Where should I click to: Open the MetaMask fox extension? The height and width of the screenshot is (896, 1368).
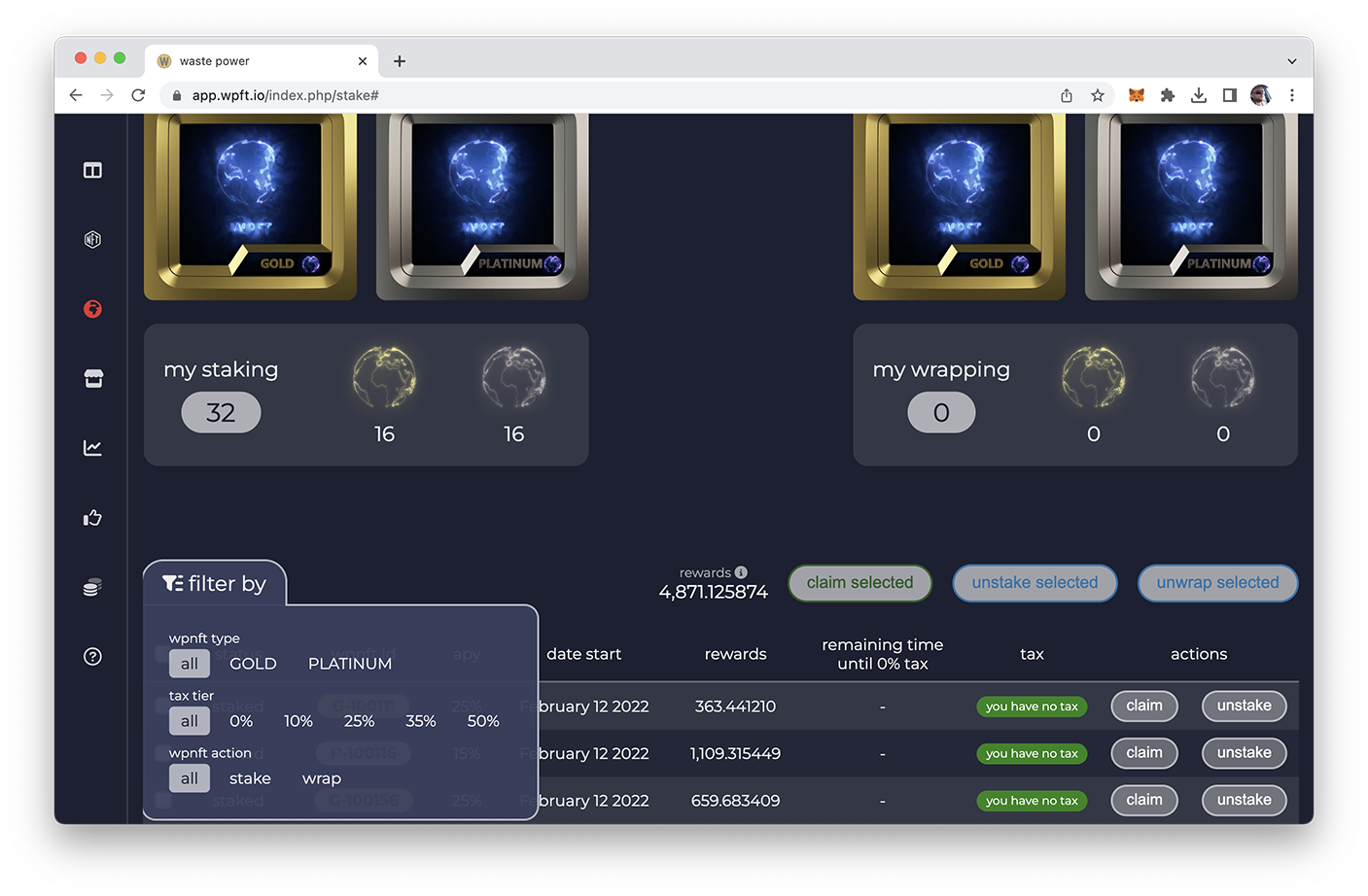(x=1137, y=95)
